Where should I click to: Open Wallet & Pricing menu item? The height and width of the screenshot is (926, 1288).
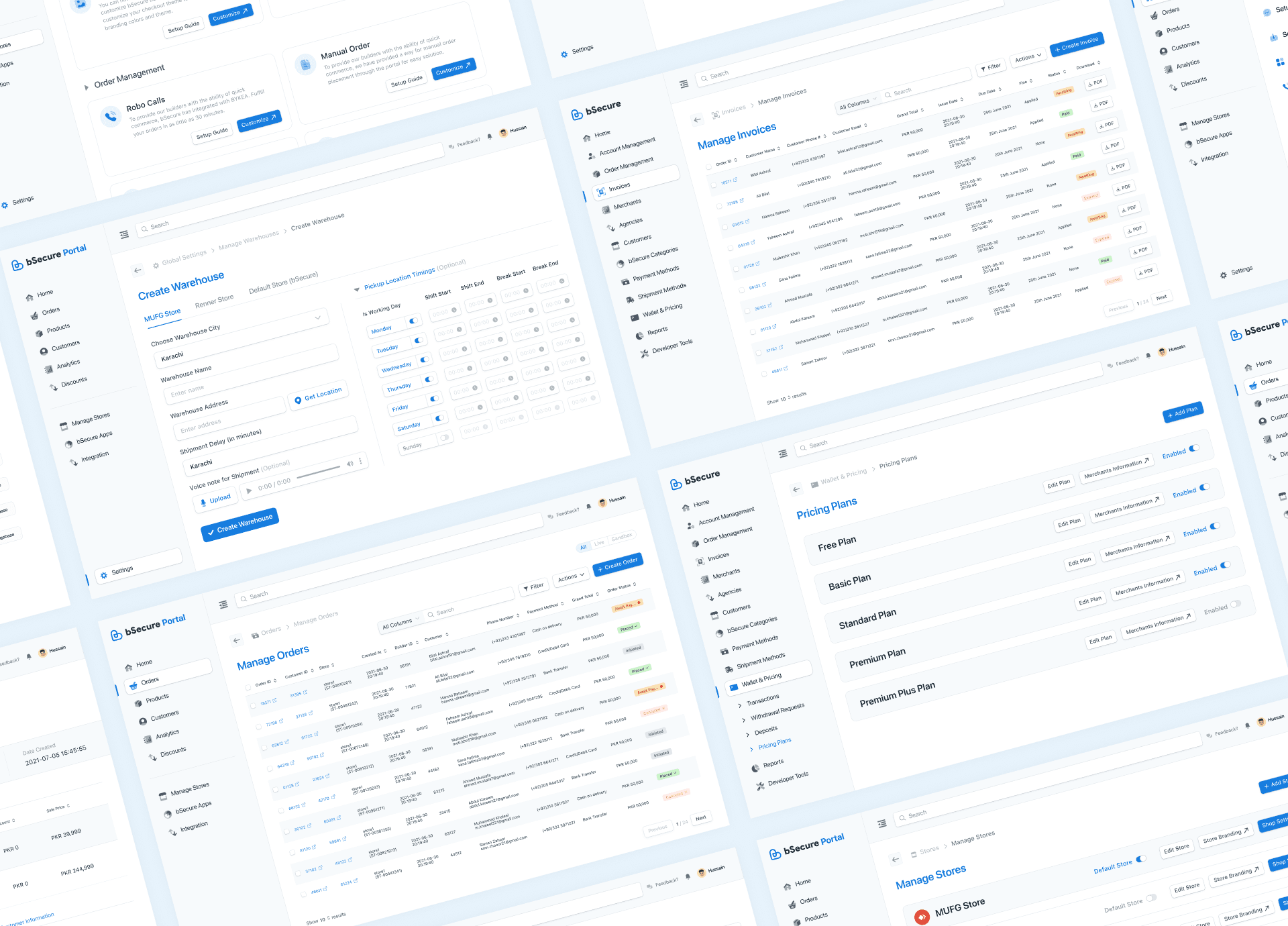[x=761, y=680]
